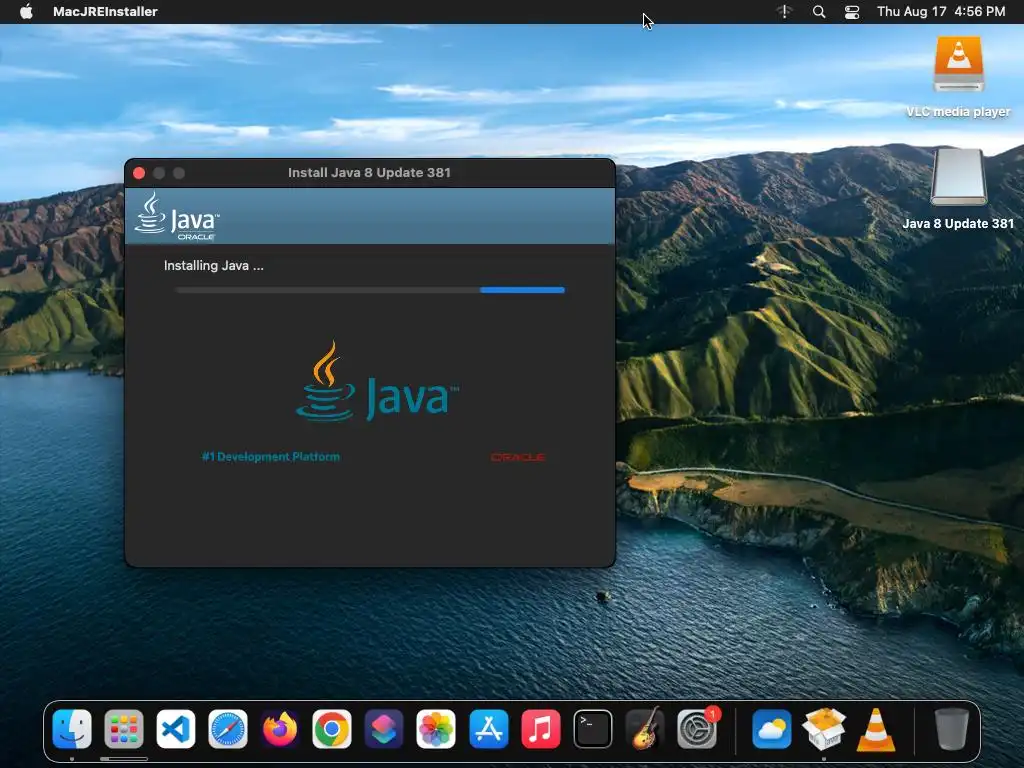Click 'Installing Java ...' status text

pos(214,266)
